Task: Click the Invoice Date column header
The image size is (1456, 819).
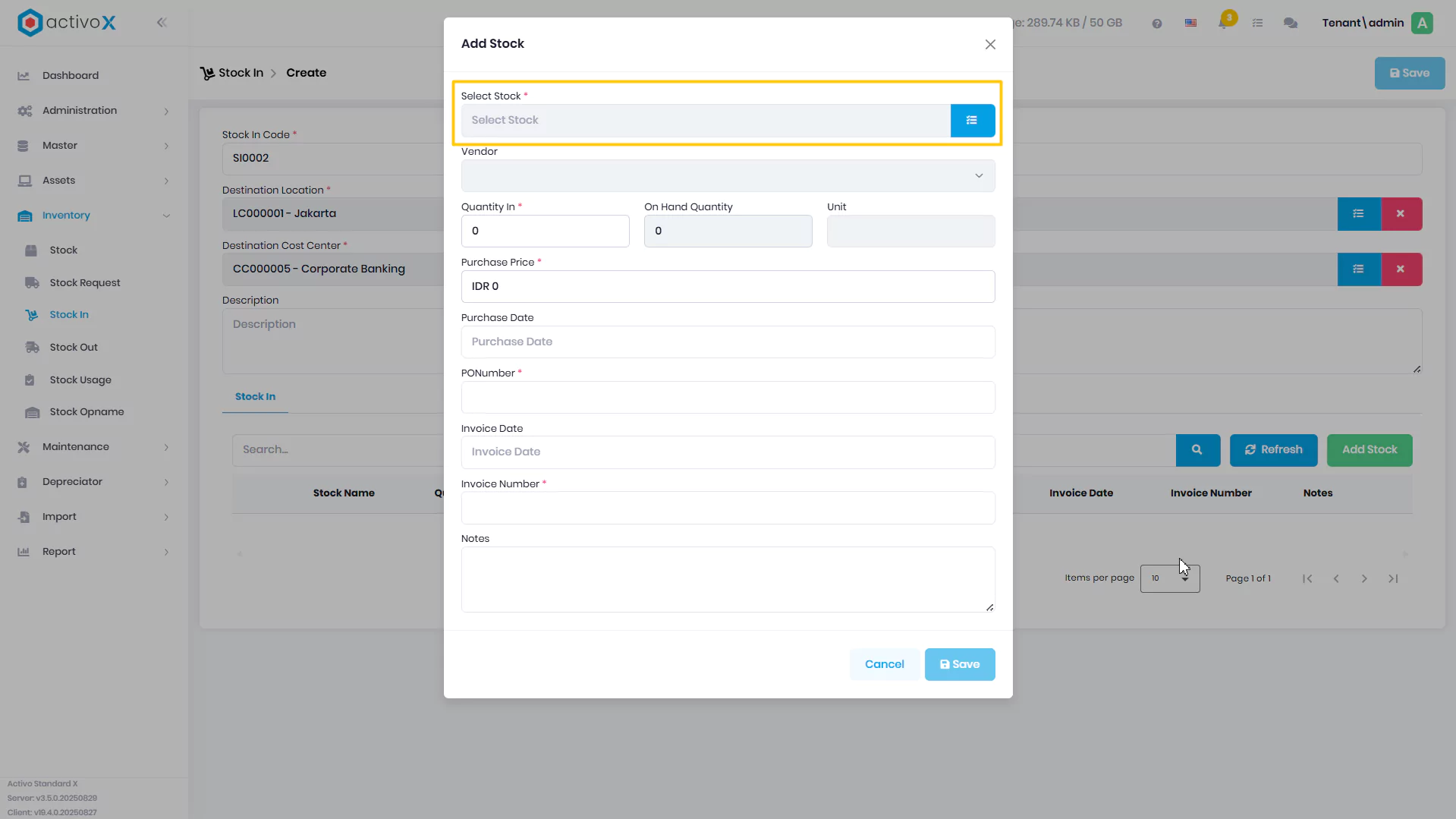Action: click(1081, 493)
